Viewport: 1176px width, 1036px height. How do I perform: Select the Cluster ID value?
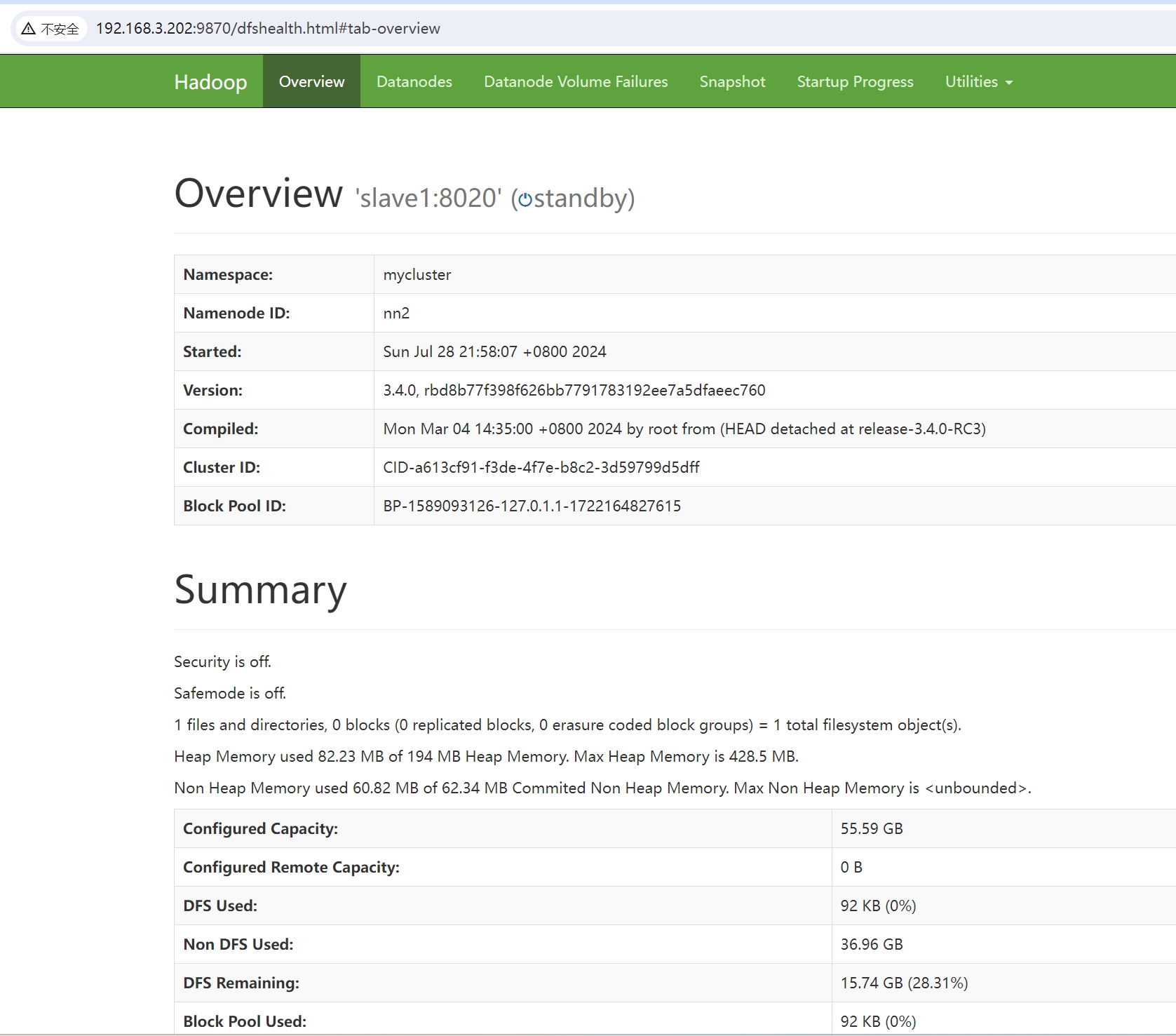click(541, 467)
